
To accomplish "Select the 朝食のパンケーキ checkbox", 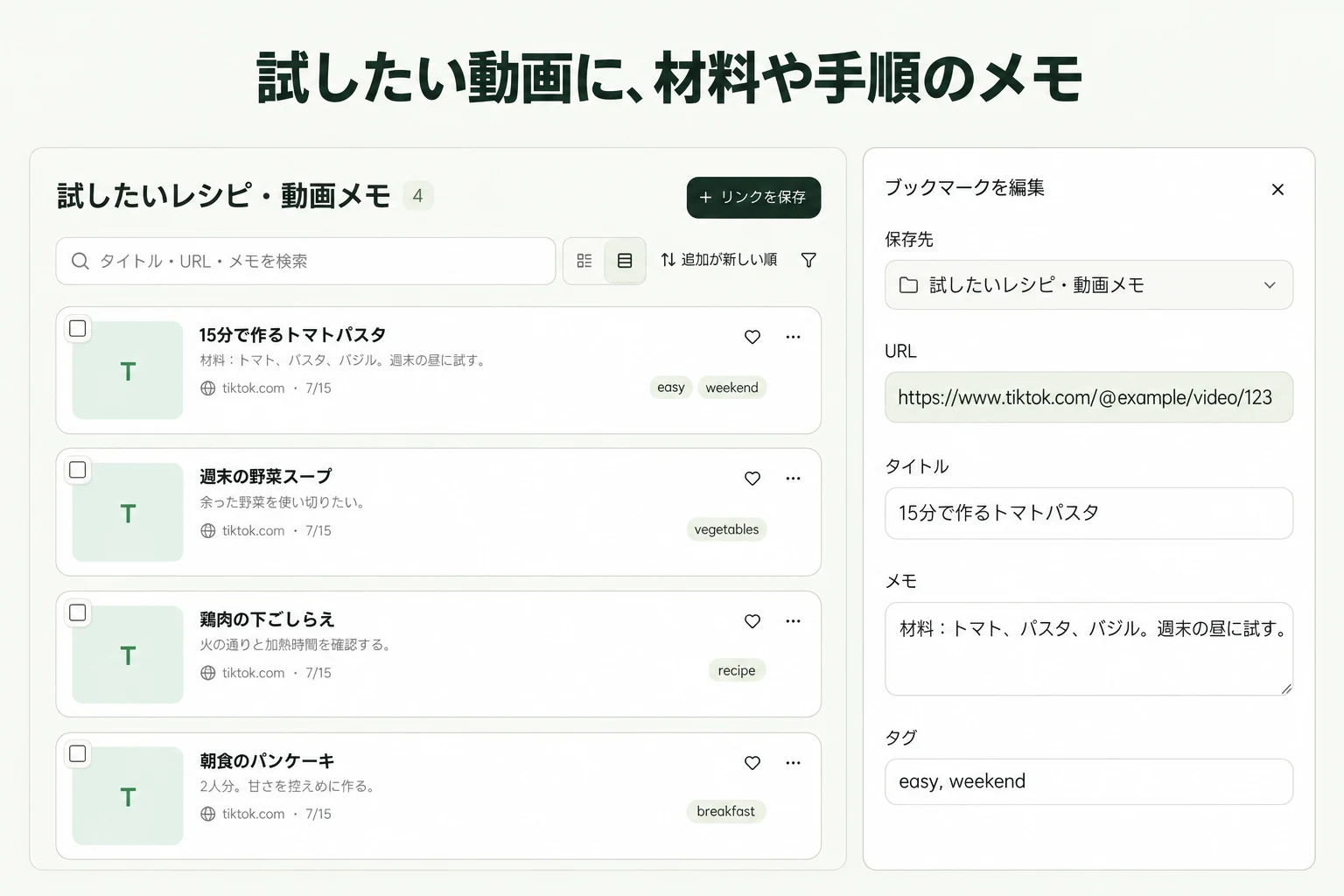I will pyautogui.click(x=78, y=754).
